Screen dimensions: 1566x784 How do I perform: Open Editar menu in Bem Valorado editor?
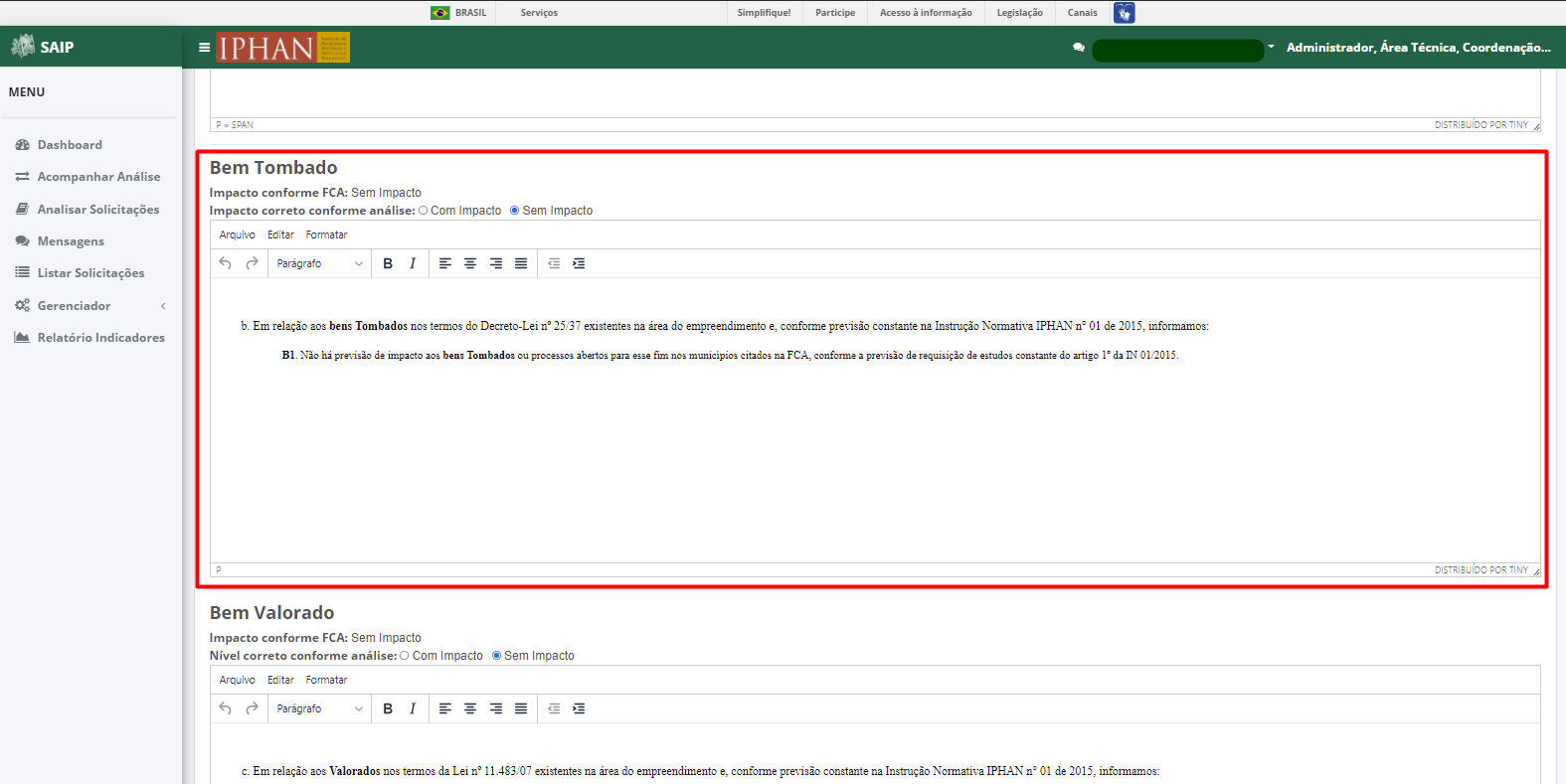click(x=280, y=680)
